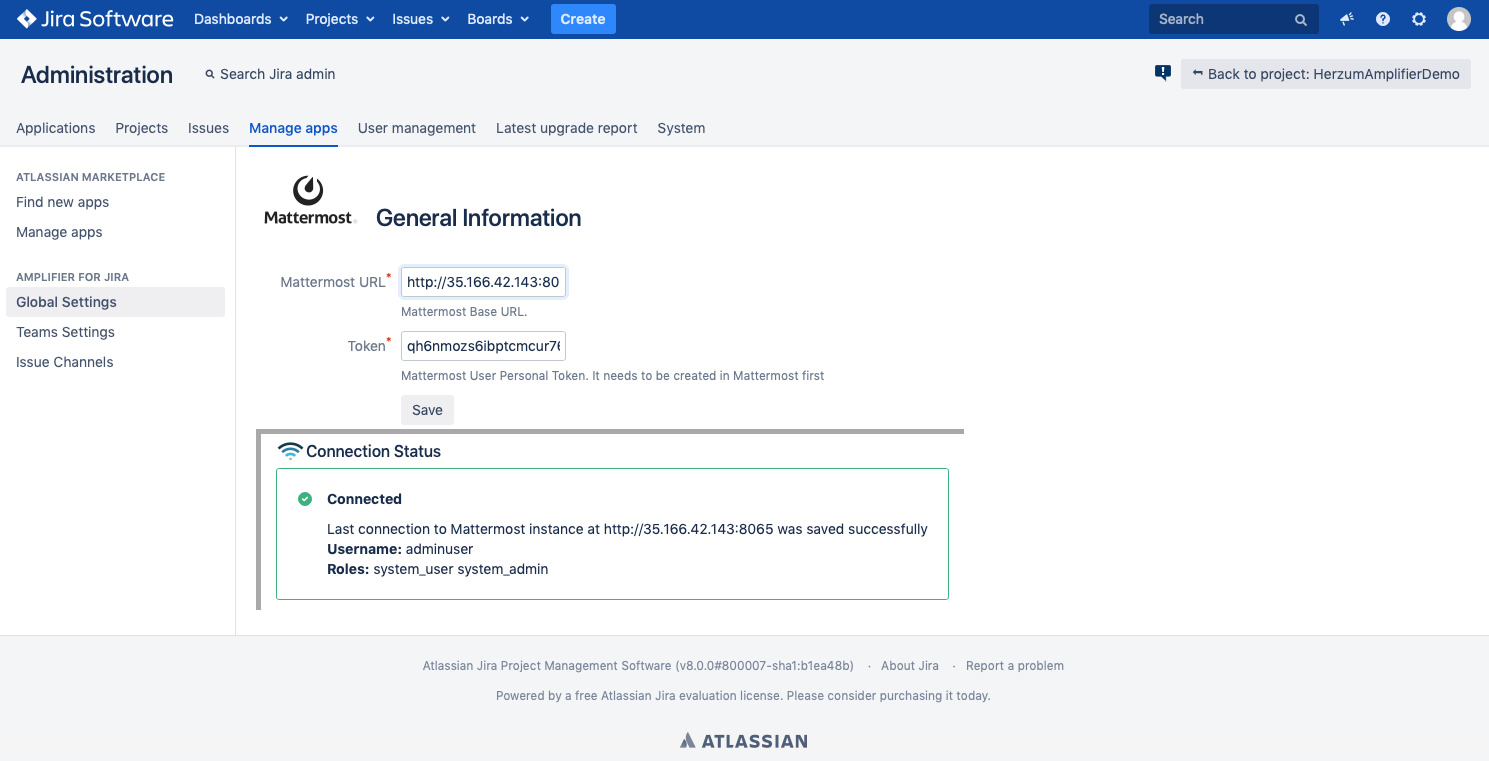
Task: Open the settings gear icon
Action: [1419, 19]
